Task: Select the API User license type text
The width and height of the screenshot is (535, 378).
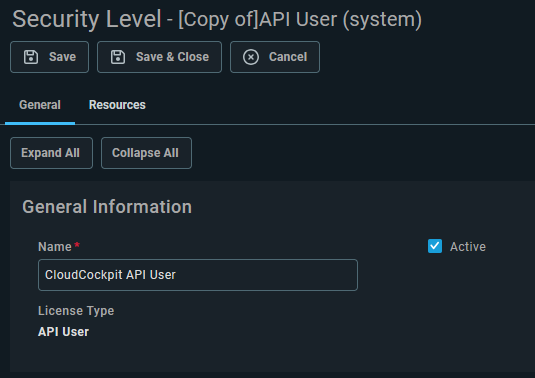Action: coord(63,332)
